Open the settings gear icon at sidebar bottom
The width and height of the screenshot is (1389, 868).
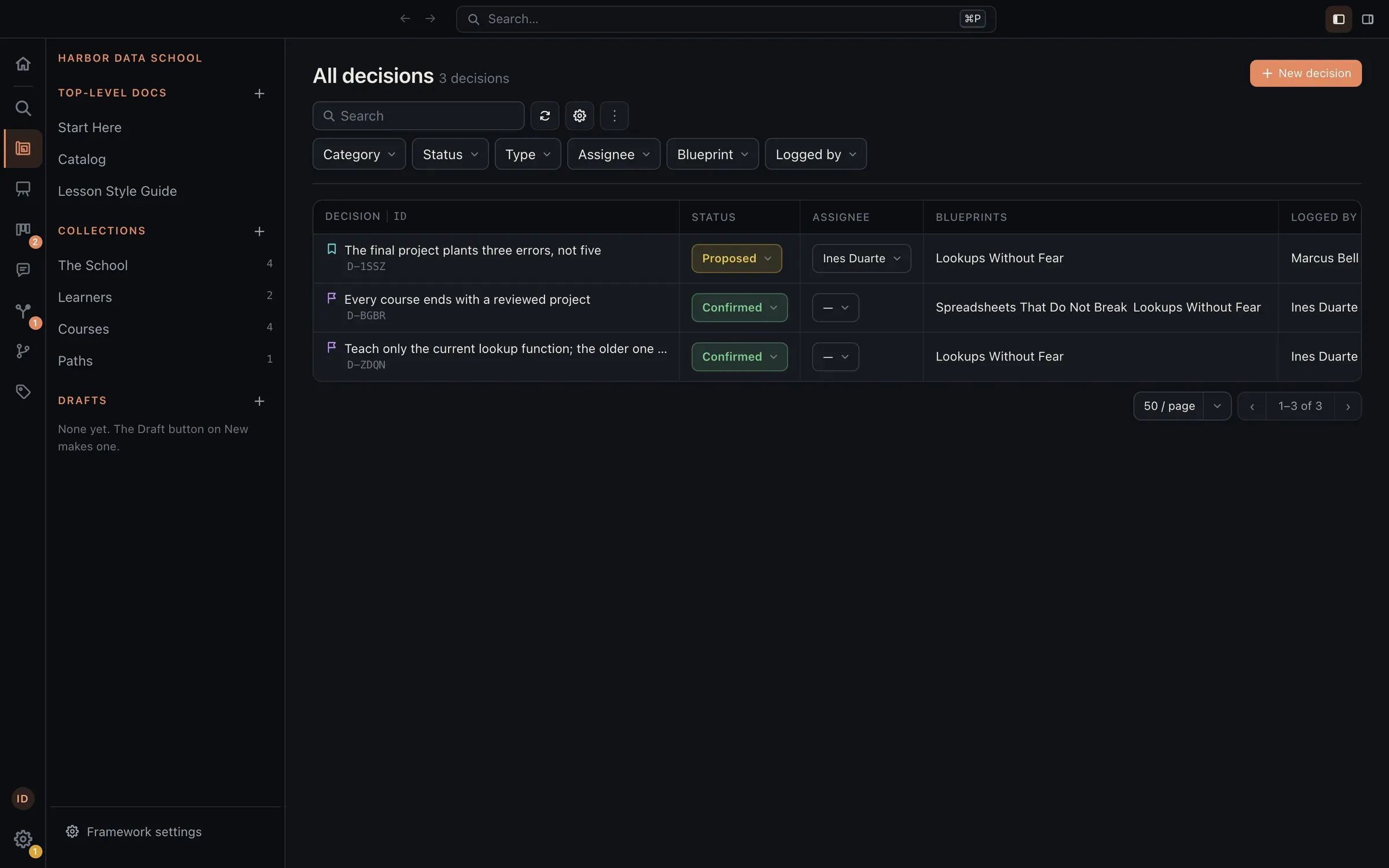(23, 838)
